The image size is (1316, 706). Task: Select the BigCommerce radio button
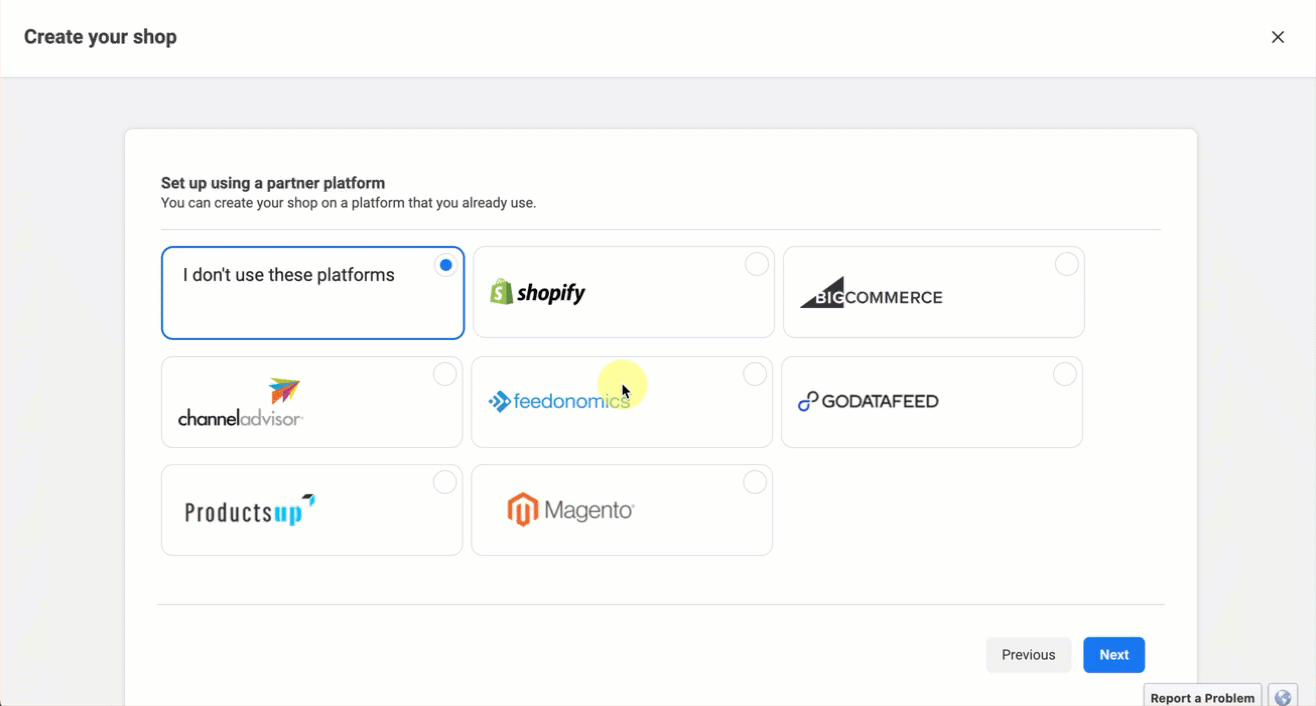1067,264
